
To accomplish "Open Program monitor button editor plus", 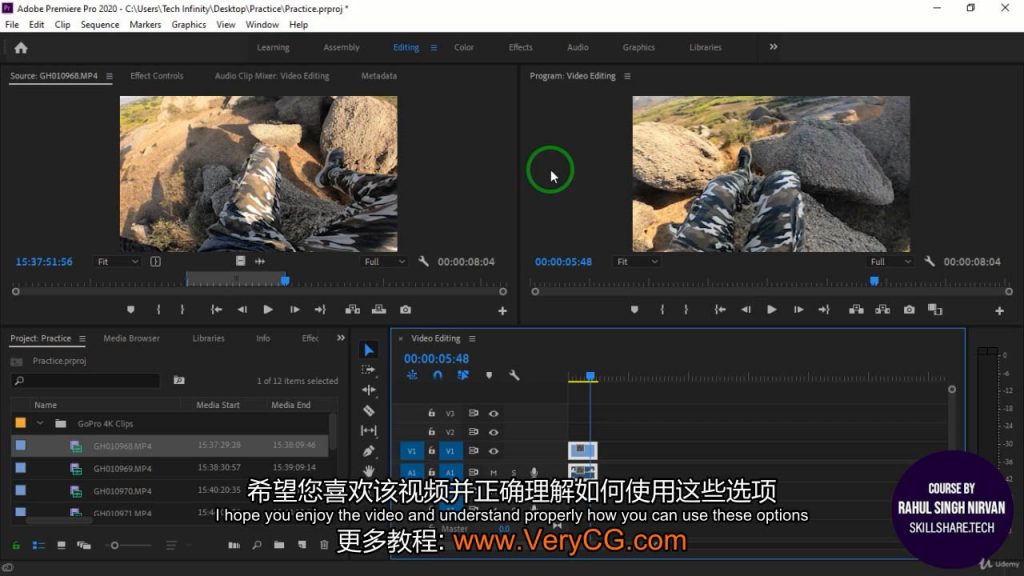I will (999, 311).
